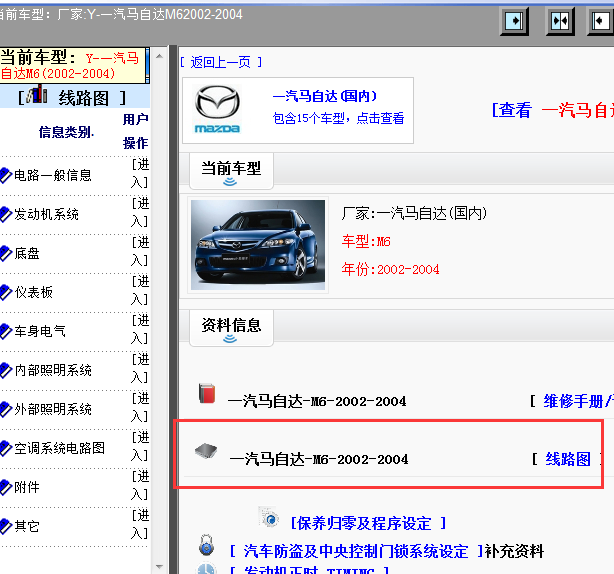Click the blue Mazda M6 car photo
Image resolution: width=614 pixels, height=574 pixels.
pyautogui.click(x=258, y=245)
